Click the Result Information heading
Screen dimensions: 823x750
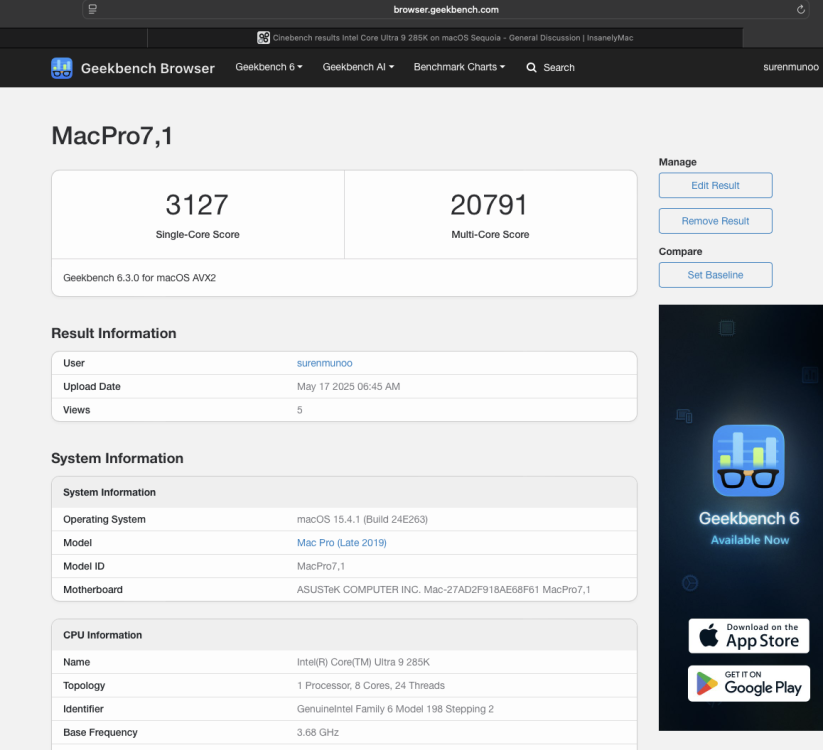114,333
